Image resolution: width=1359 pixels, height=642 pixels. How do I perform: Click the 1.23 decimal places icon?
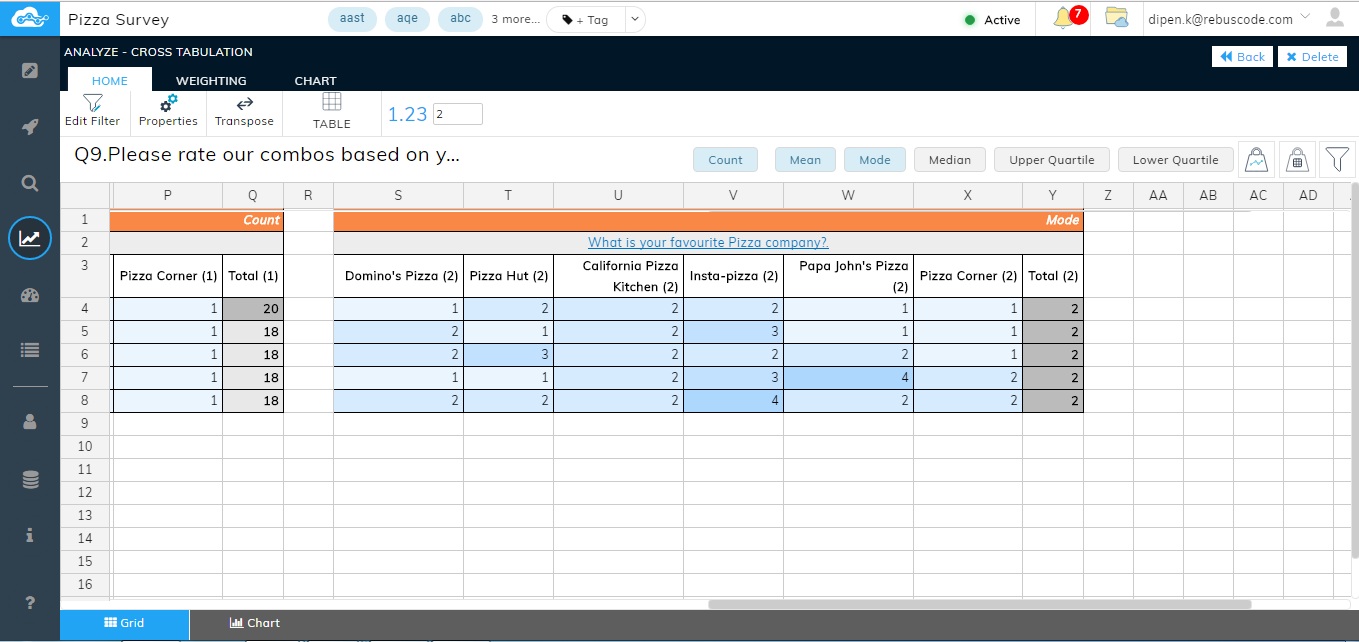(407, 114)
